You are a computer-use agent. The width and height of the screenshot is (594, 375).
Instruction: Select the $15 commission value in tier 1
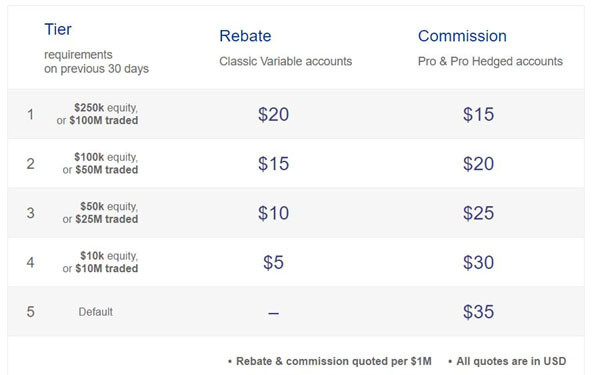[x=478, y=114]
